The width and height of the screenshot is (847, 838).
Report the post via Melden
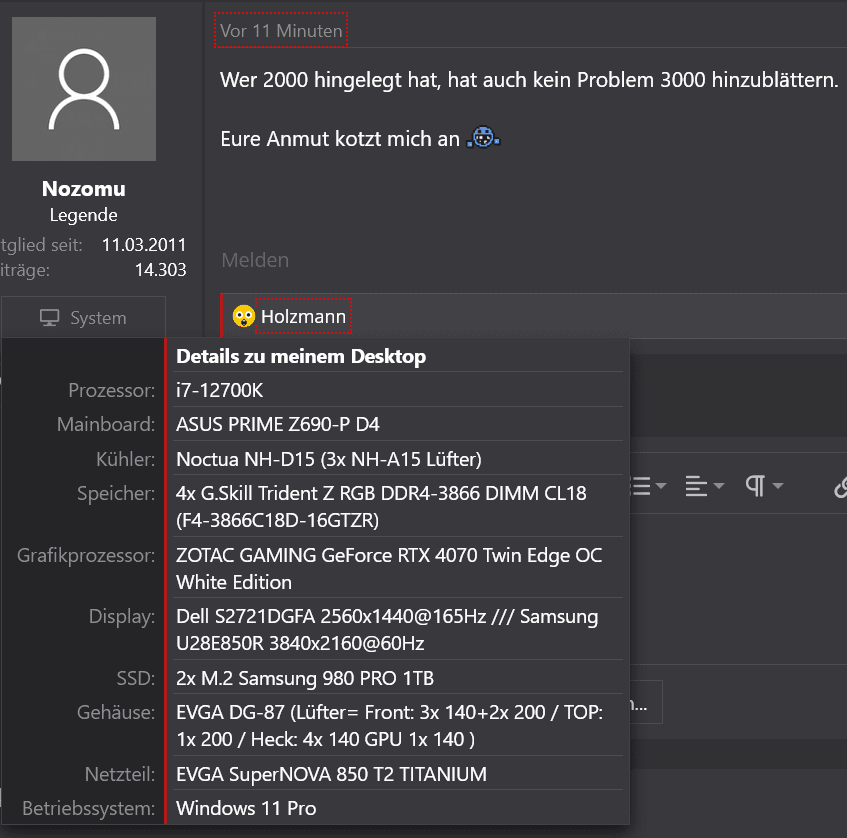(255, 260)
